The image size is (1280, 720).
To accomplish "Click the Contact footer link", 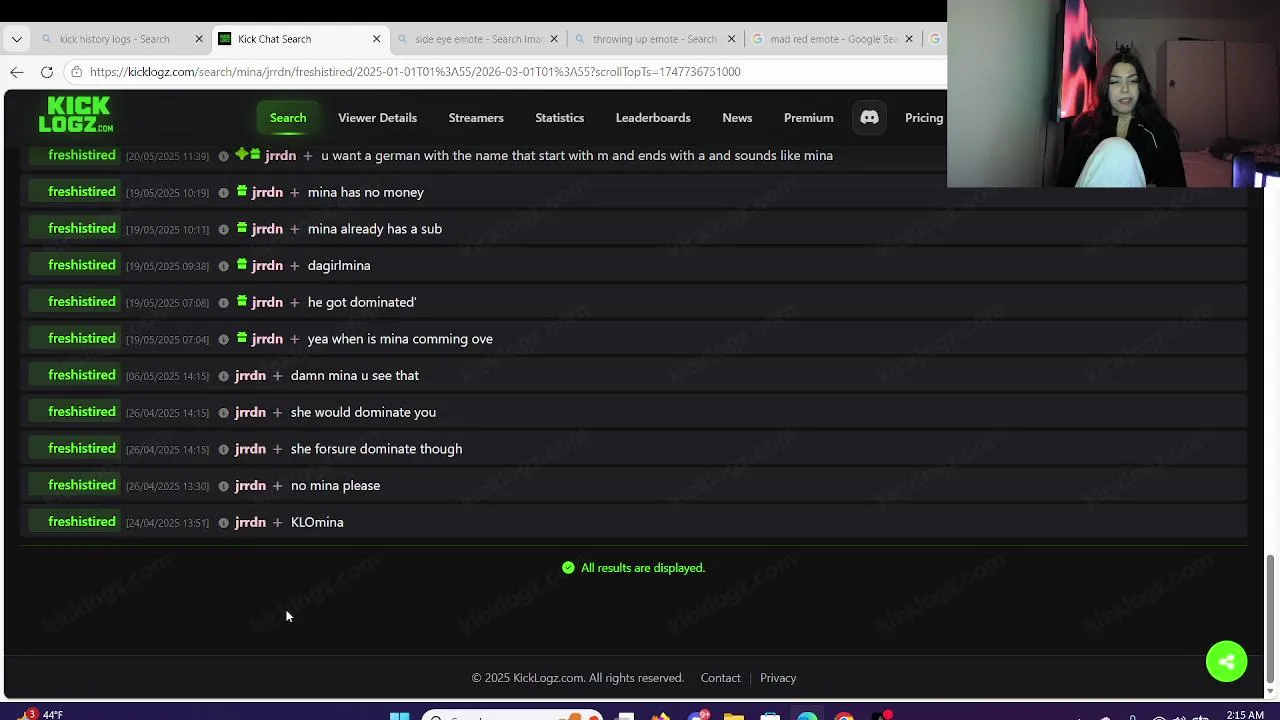I will [x=720, y=678].
